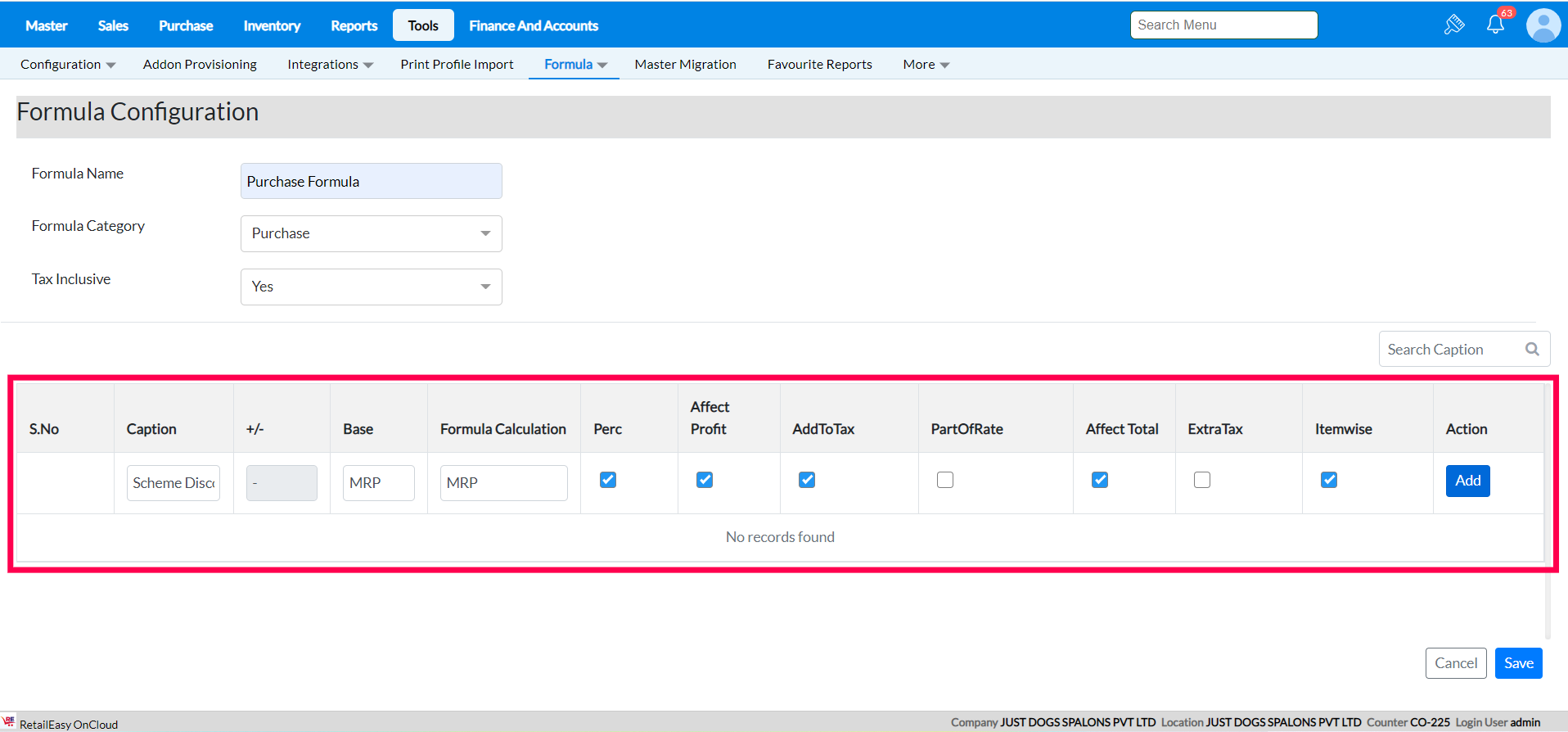The height and width of the screenshot is (732, 1568).
Task: Open the Formula Category dropdown
Action: coord(372,233)
